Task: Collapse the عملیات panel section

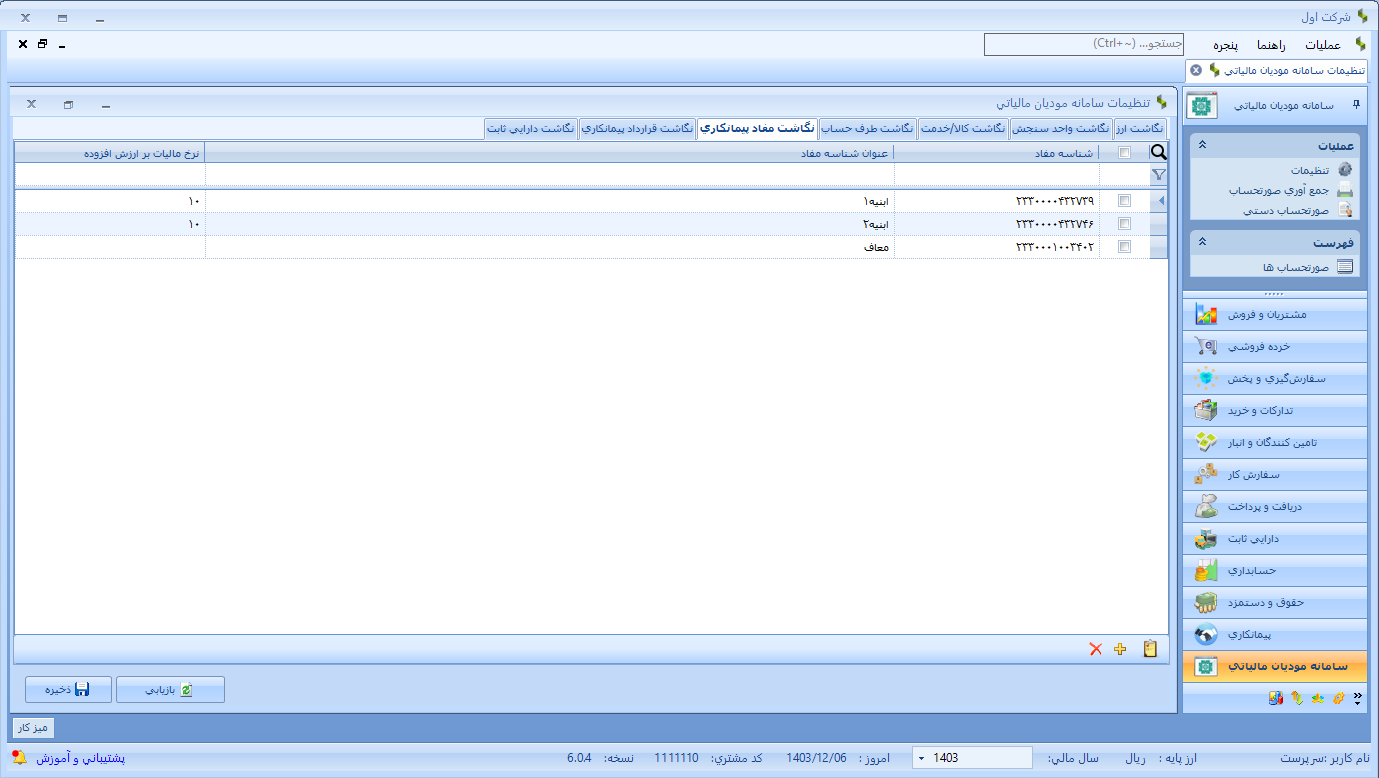Action: 1202,145
